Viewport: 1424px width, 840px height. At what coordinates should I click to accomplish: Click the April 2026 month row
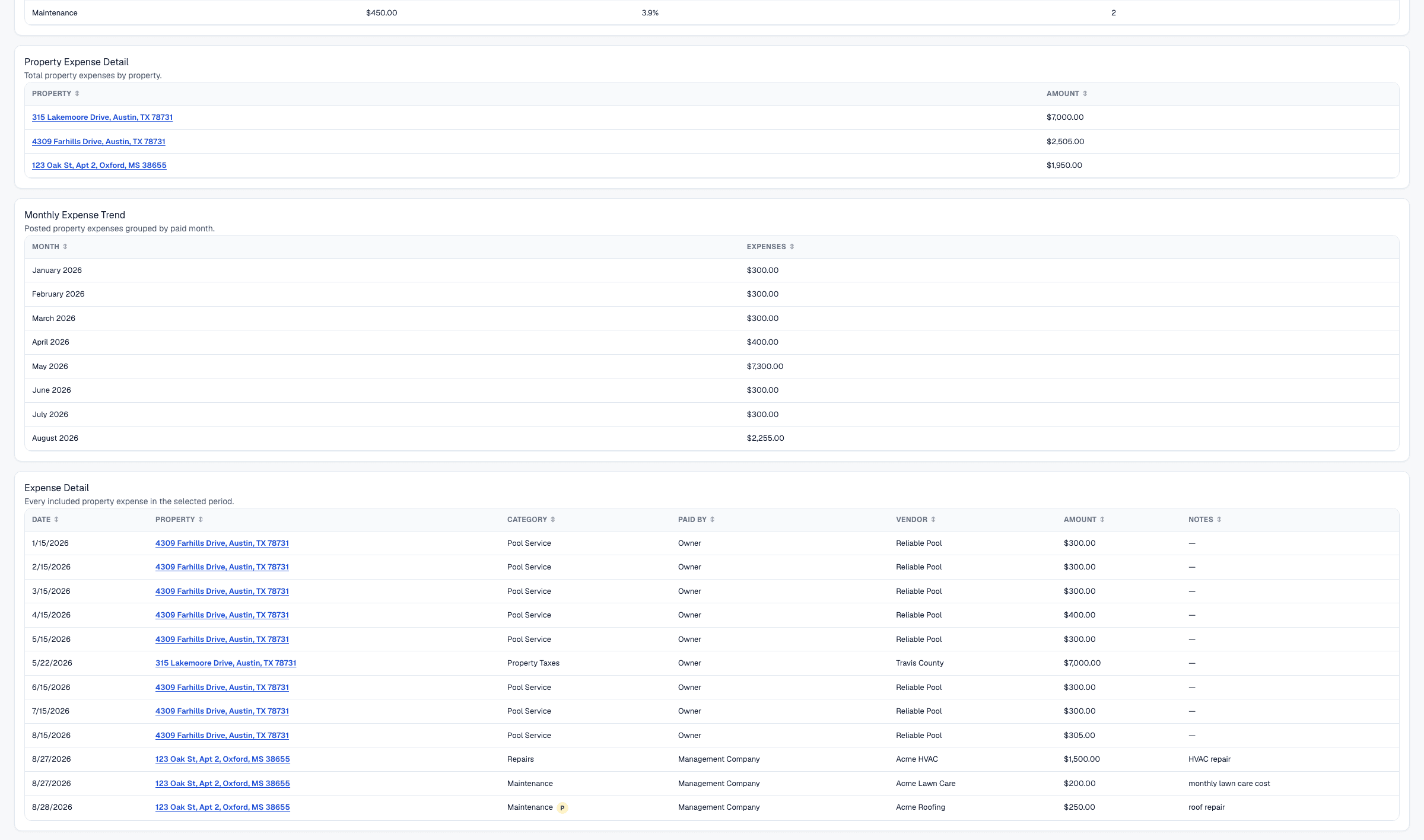tap(711, 342)
